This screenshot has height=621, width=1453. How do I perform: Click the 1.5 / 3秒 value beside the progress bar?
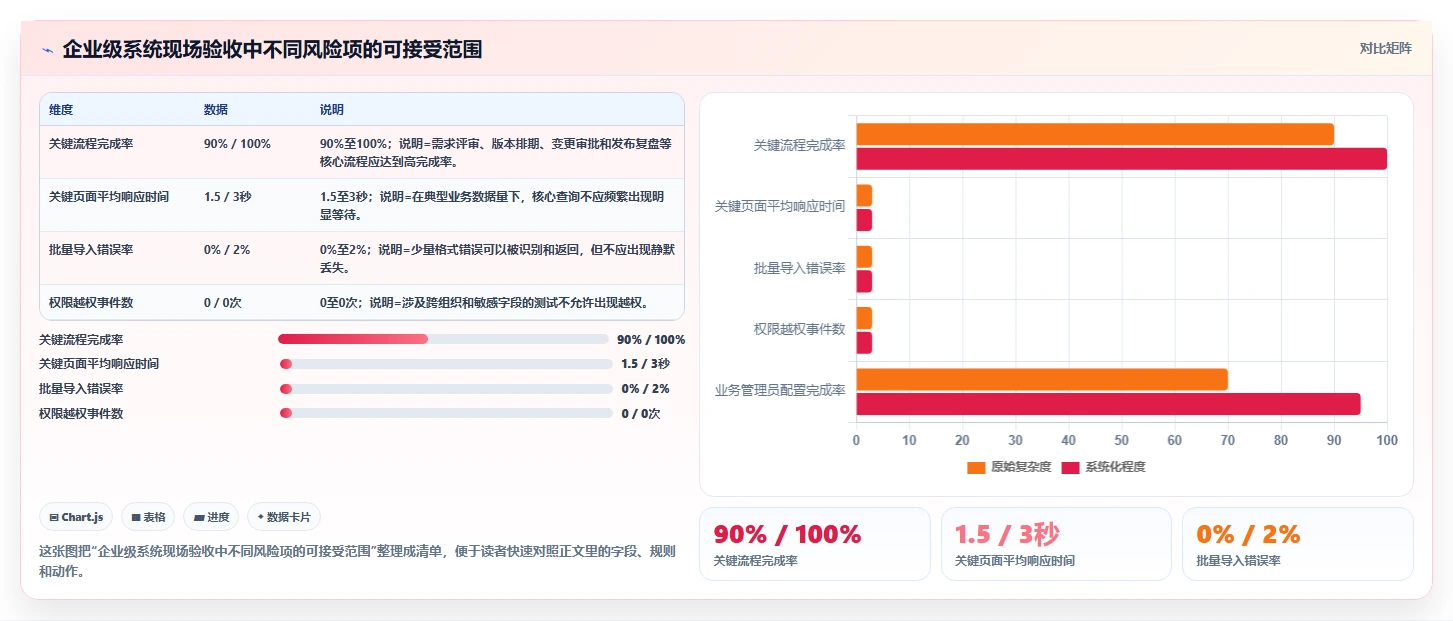[645, 364]
